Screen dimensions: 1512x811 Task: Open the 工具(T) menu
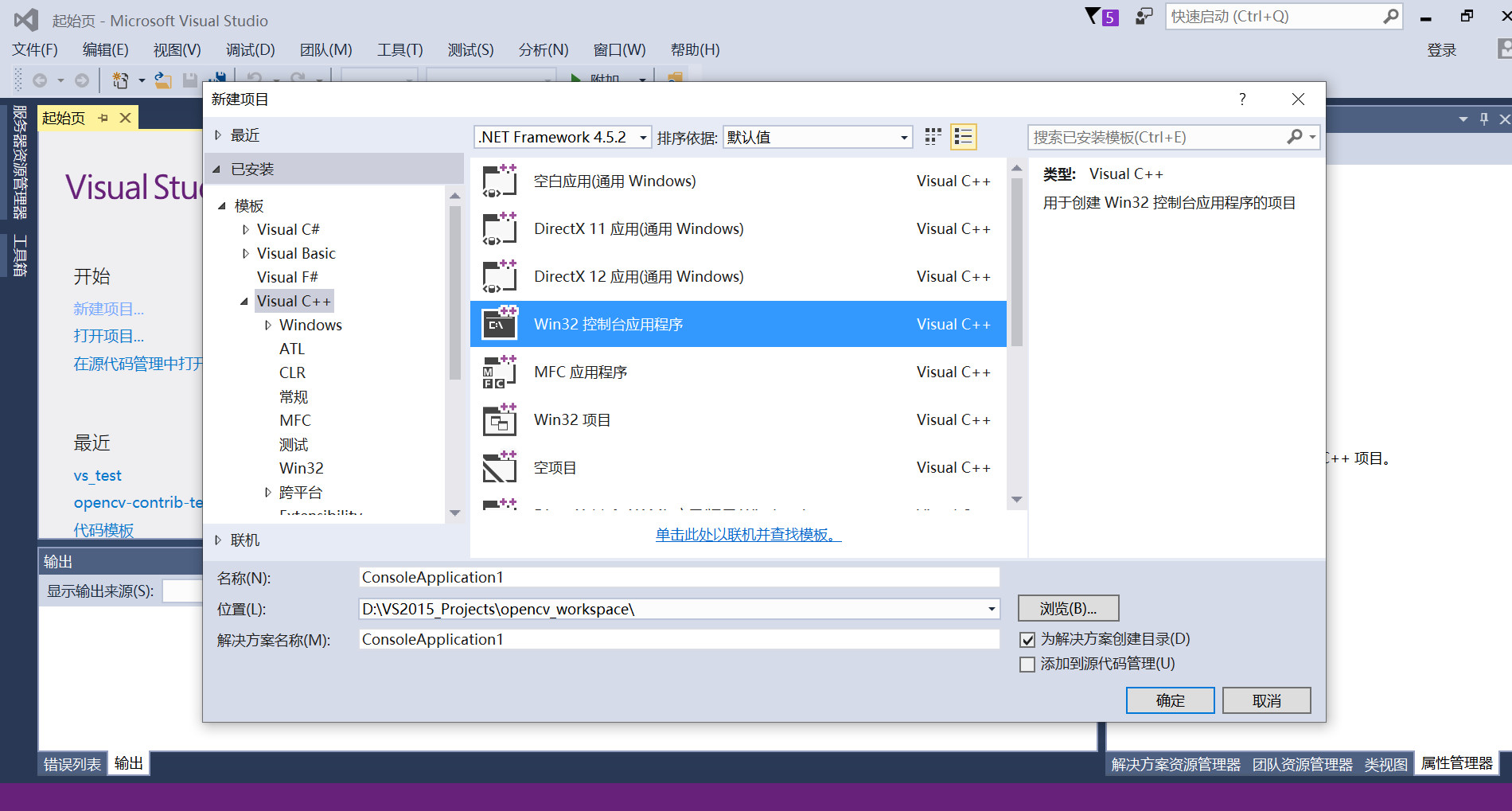(x=399, y=49)
